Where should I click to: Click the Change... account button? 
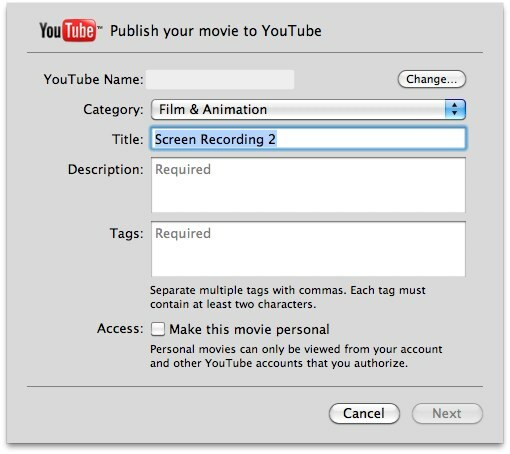click(x=431, y=79)
